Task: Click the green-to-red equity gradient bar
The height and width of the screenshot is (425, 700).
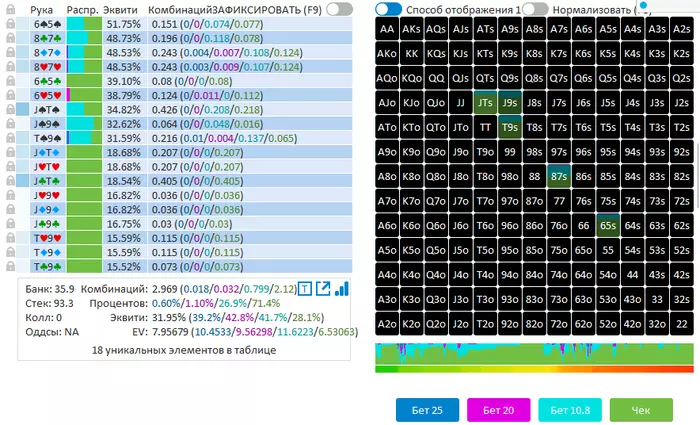Action: click(534, 369)
